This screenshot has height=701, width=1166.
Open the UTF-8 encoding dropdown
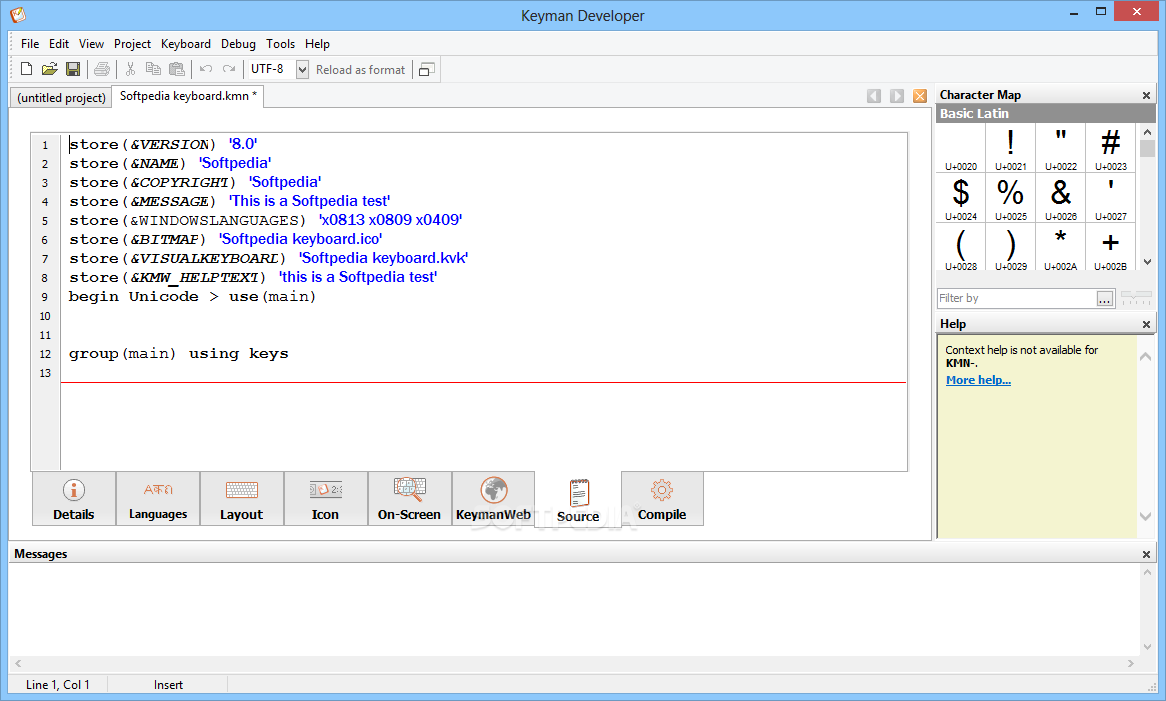[303, 69]
